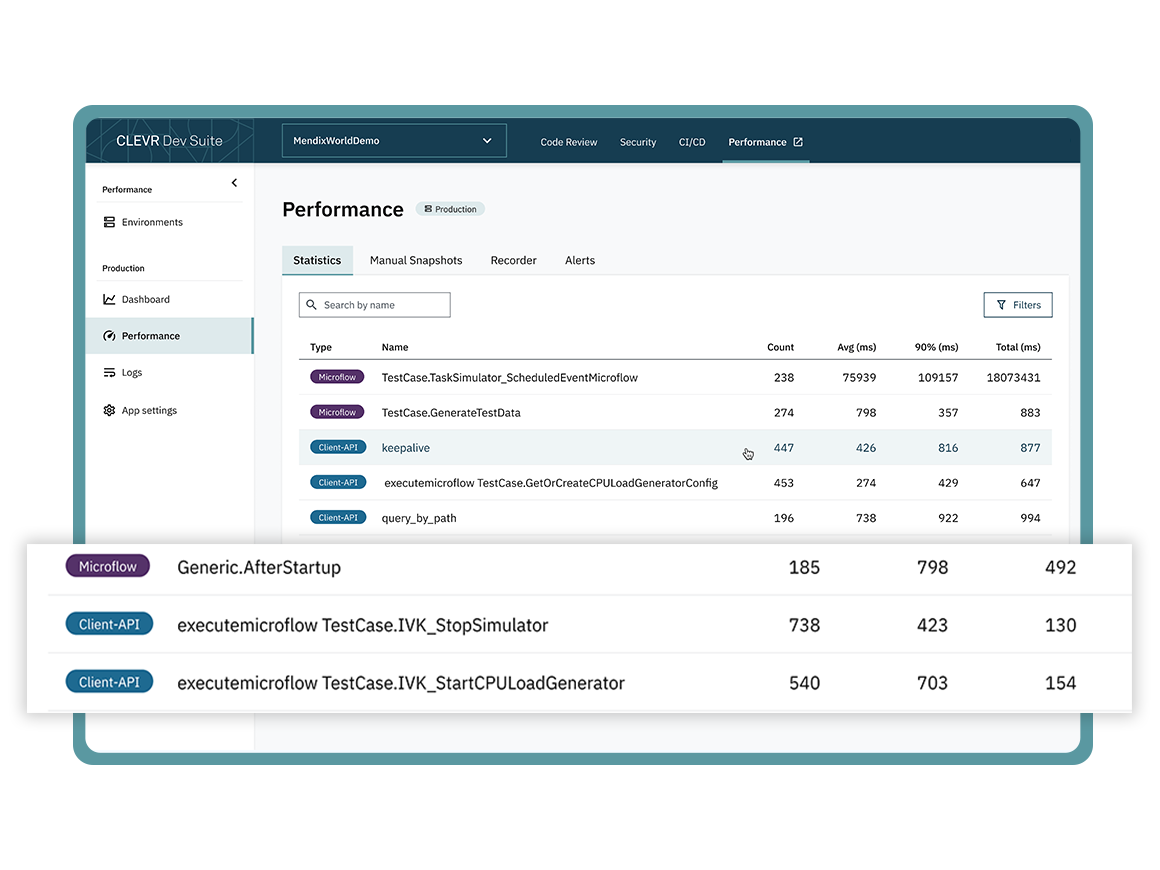Open the MendixWorldDemo project dropdown
The width and height of the screenshot is (1160, 870).
pyautogui.click(x=394, y=141)
